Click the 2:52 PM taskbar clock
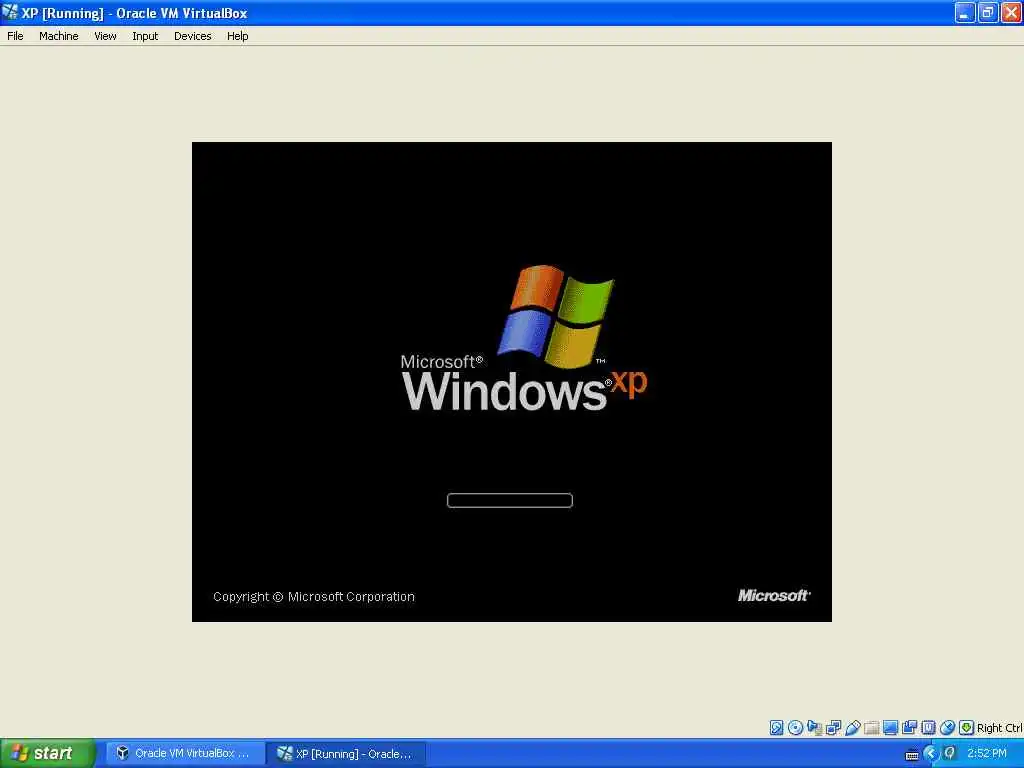1024x768 pixels. coord(987,754)
